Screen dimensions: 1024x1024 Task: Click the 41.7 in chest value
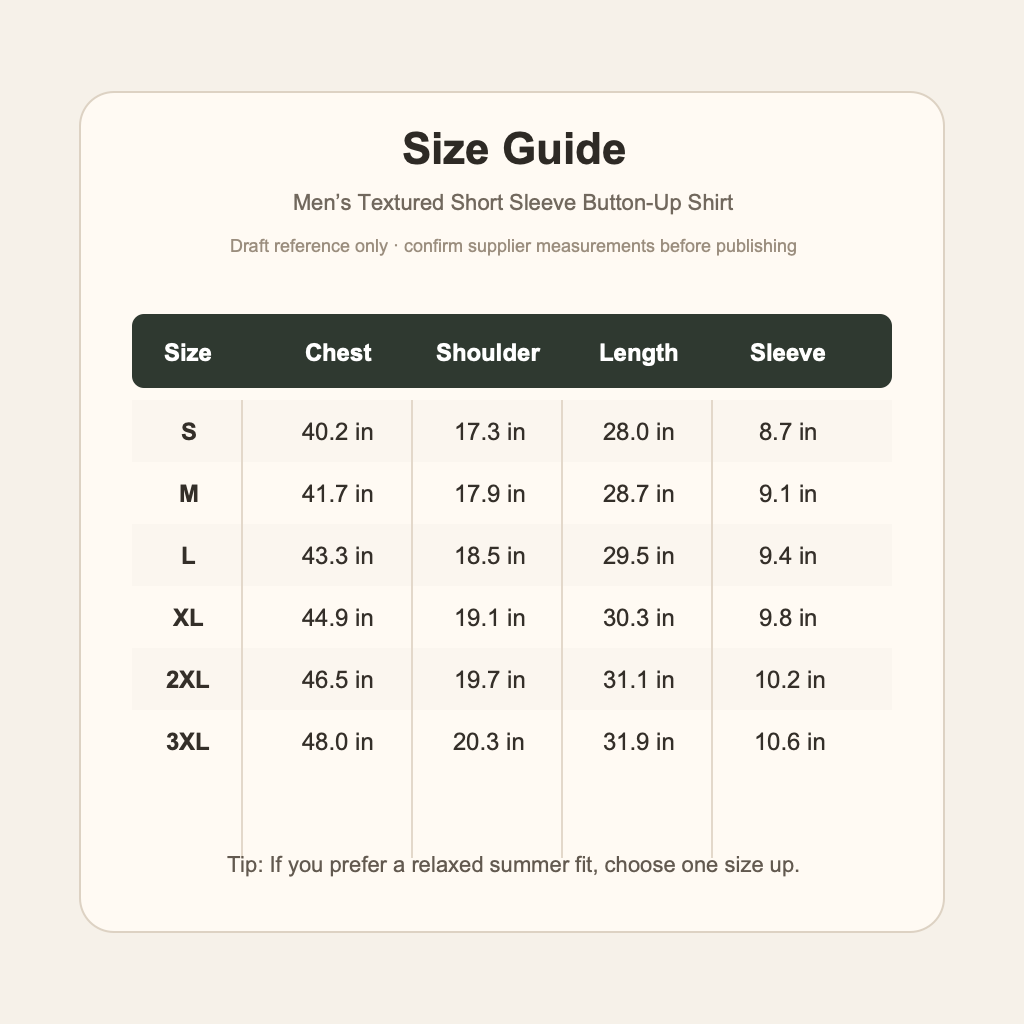coord(337,494)
